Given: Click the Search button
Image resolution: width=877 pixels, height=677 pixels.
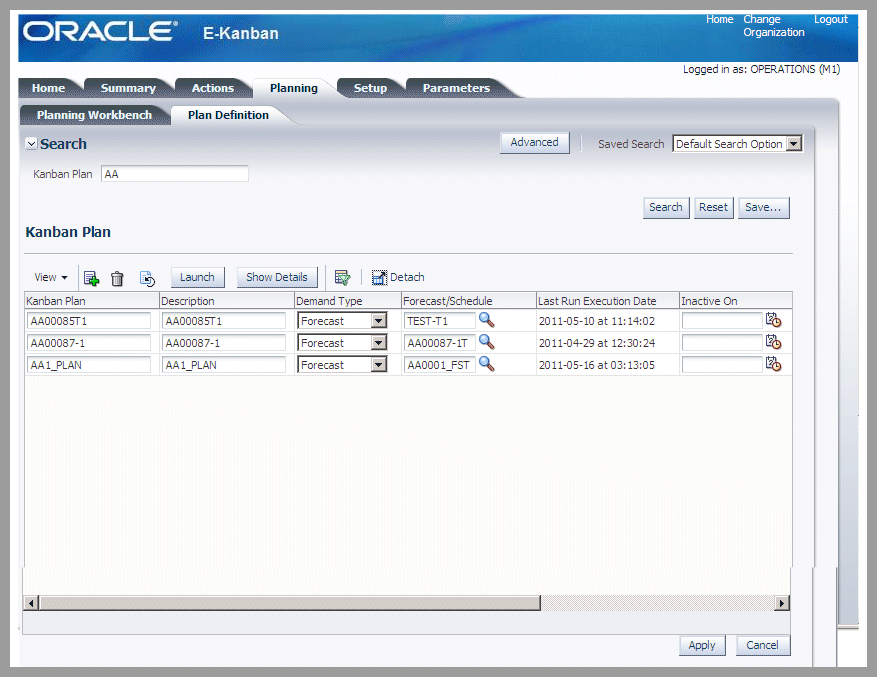Looking at the screenshot, I should pos(666,208).
